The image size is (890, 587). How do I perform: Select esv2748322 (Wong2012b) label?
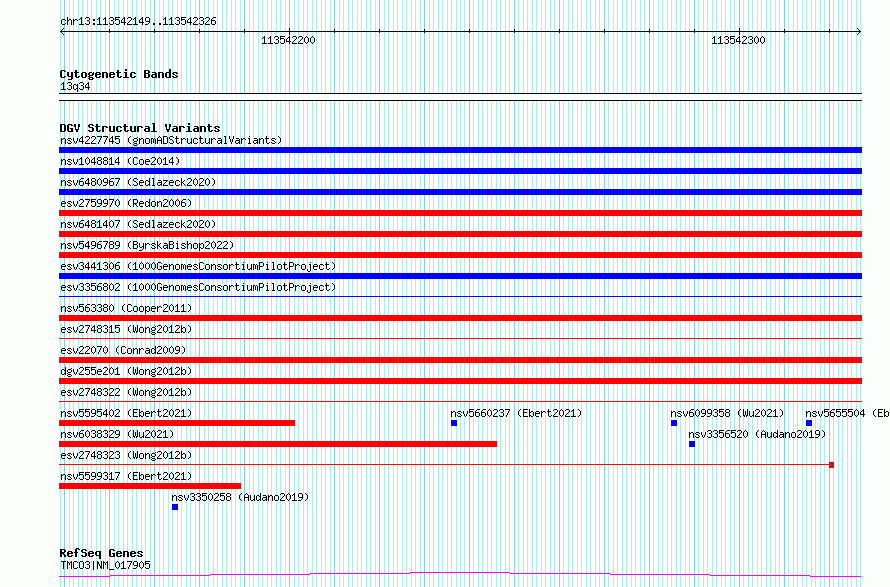click(126, 392)
